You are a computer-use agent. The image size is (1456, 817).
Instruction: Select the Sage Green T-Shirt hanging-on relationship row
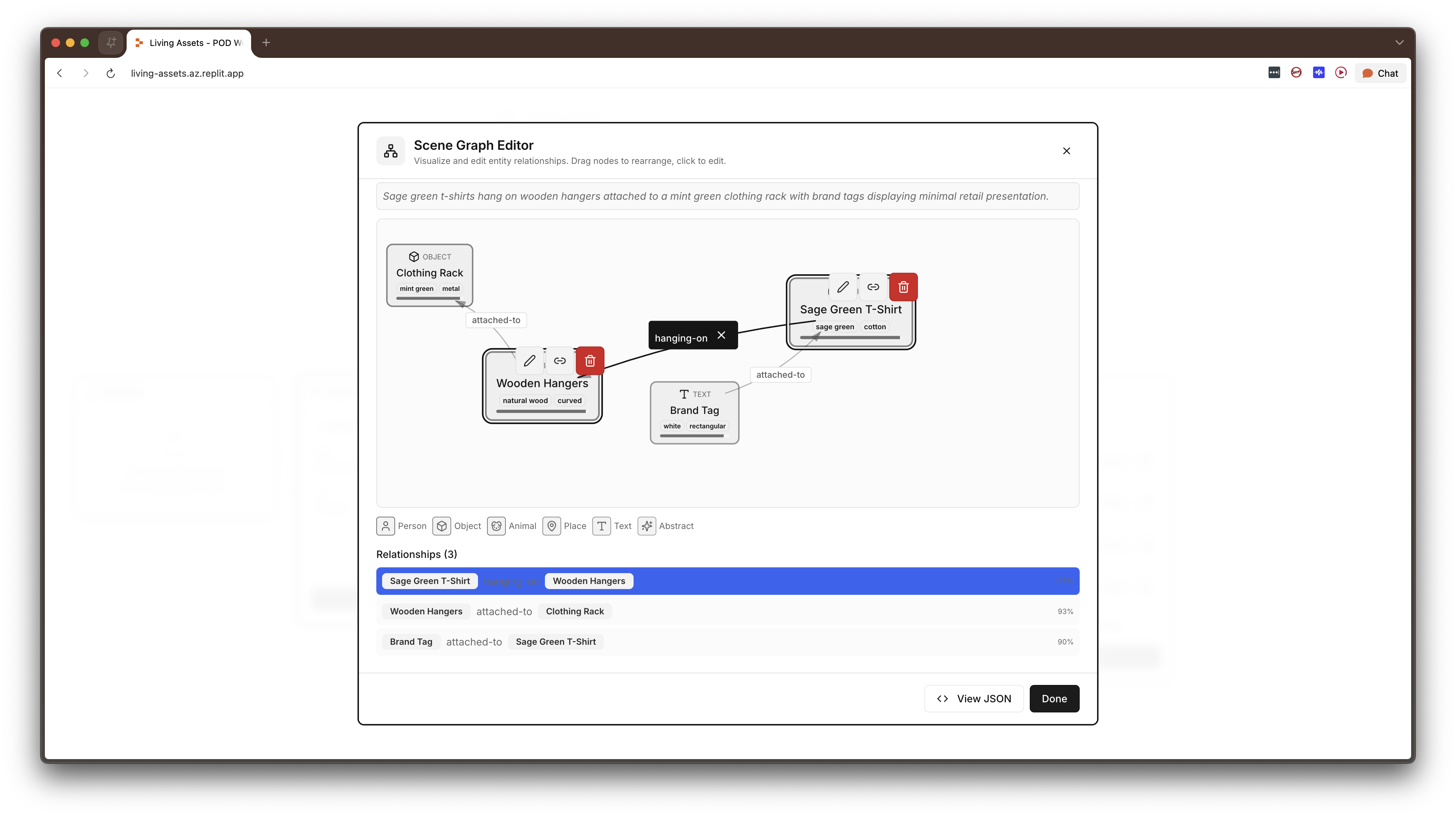(x=727, y=581)
